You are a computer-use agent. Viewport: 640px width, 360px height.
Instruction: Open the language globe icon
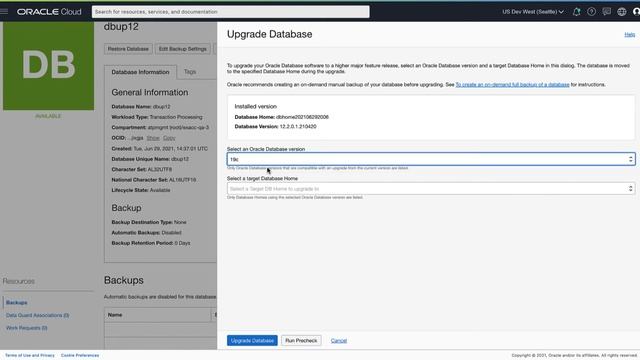pos(622,12)
